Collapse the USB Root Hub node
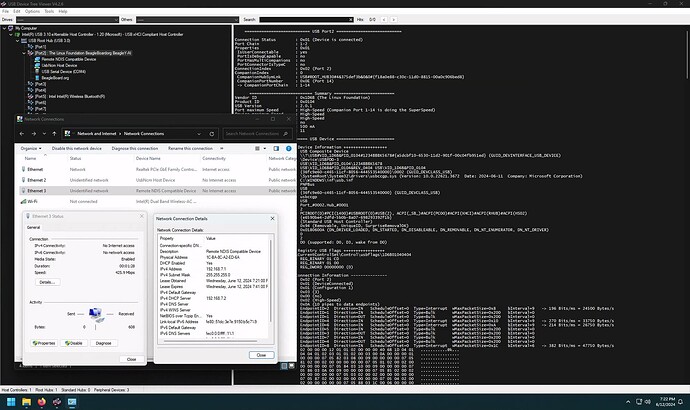 (18, 40)
